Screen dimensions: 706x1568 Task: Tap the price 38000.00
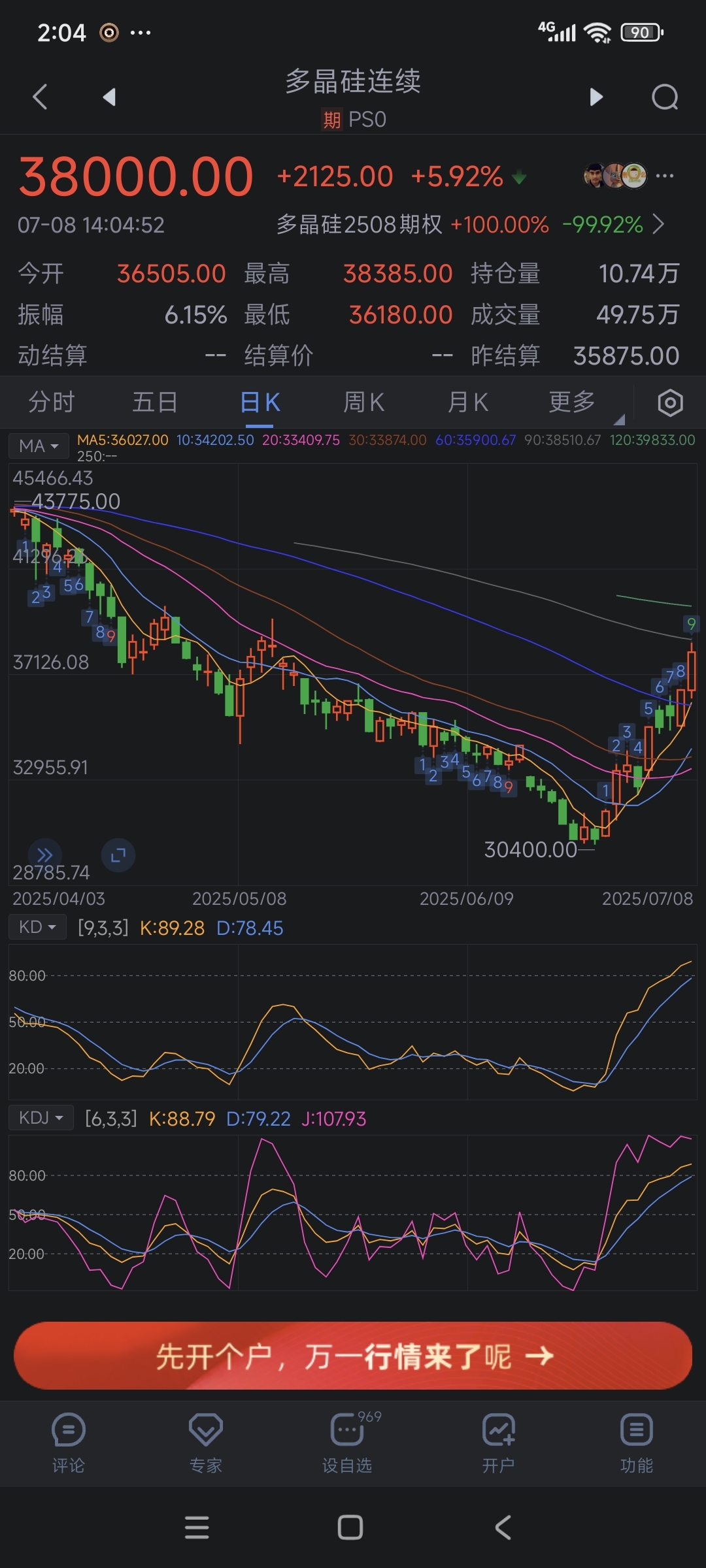(136, 176)
